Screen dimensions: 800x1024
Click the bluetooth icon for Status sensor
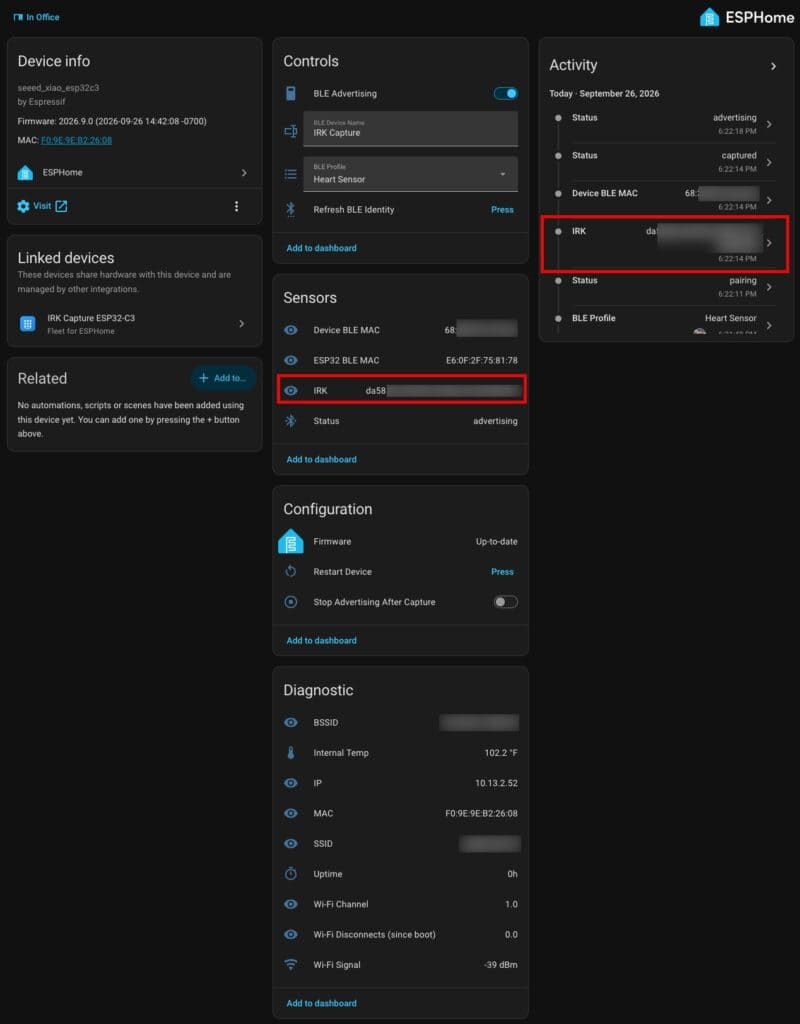(x=291, y=421)
